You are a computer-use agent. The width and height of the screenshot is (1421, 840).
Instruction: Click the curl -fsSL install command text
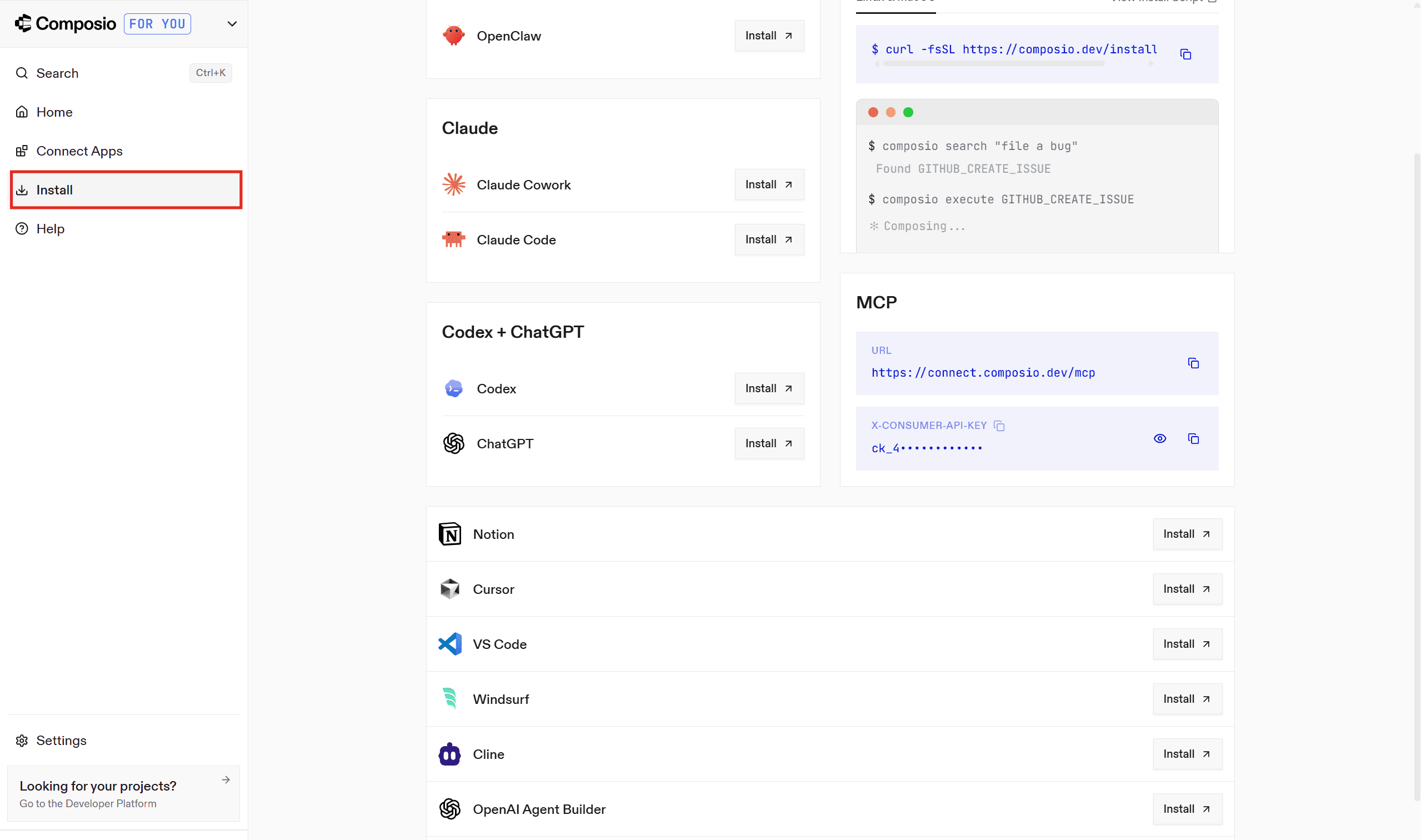click(1014, 49)
